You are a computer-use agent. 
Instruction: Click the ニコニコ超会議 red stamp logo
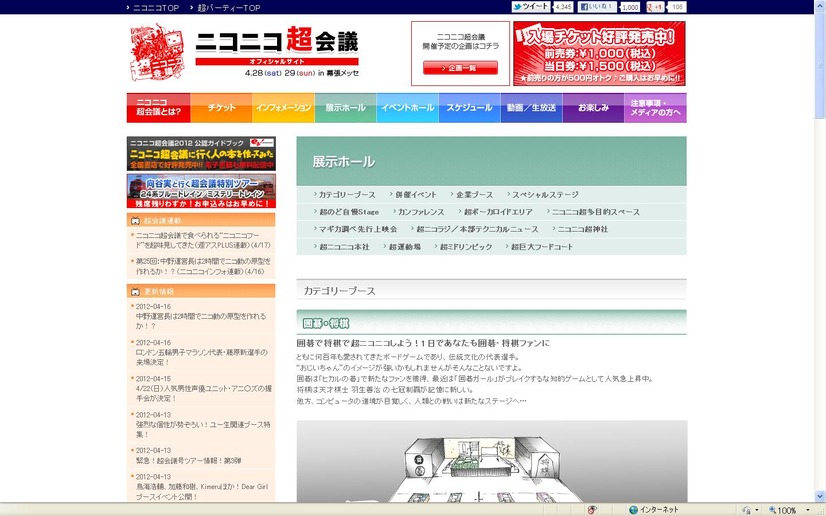point(157,52)
